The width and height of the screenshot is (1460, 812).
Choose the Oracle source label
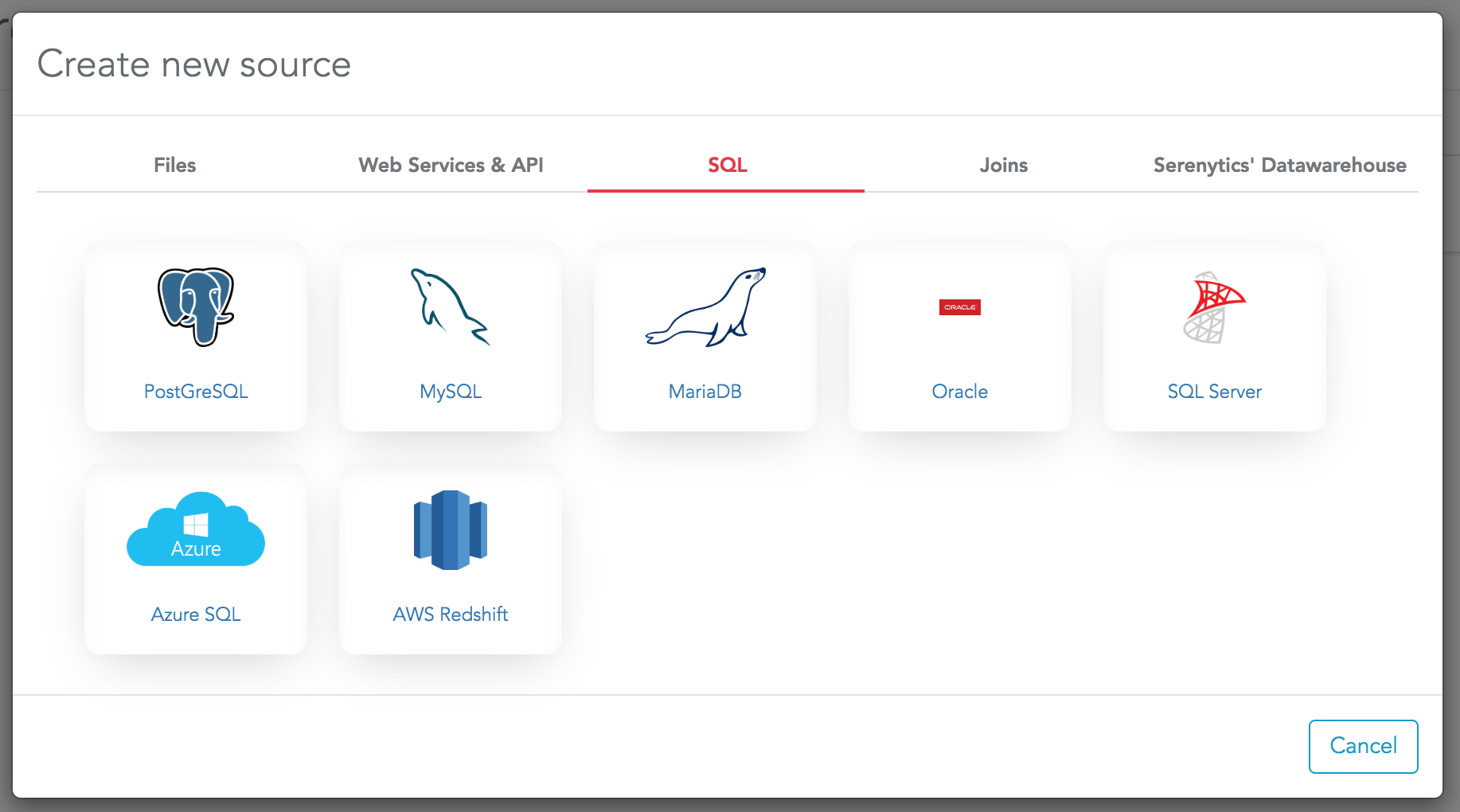click(960, 392)
